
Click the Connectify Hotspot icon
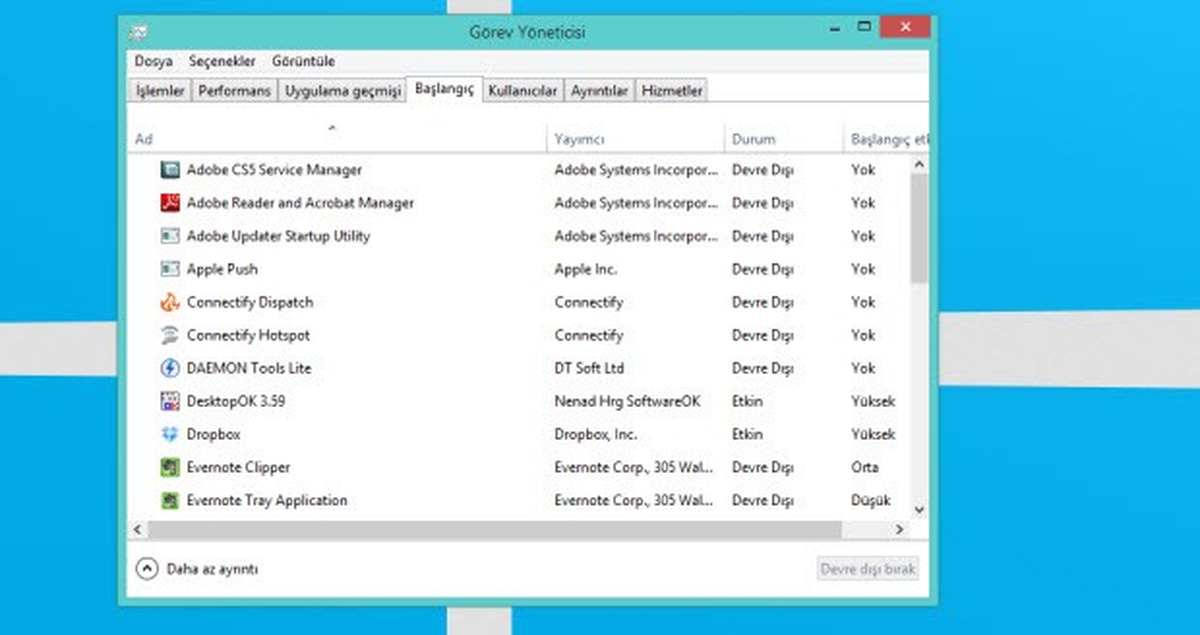[169, 335]
